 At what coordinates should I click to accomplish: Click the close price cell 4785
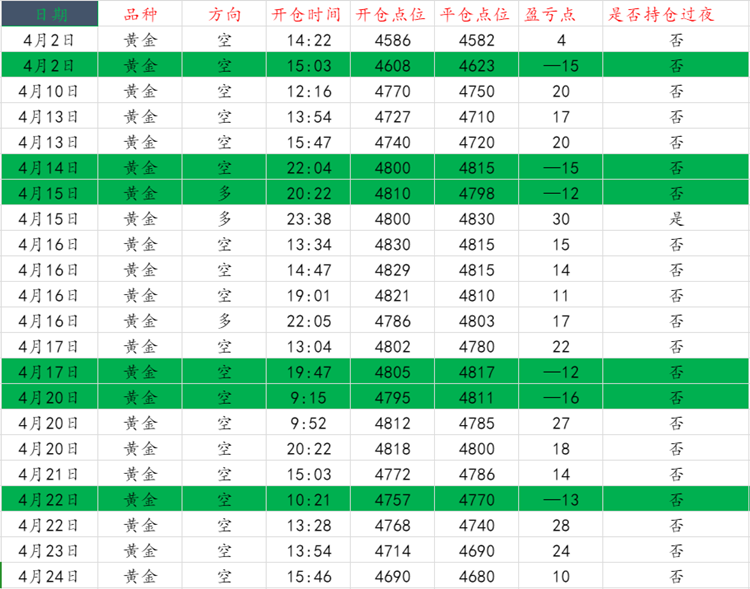(x=477, y=422)
